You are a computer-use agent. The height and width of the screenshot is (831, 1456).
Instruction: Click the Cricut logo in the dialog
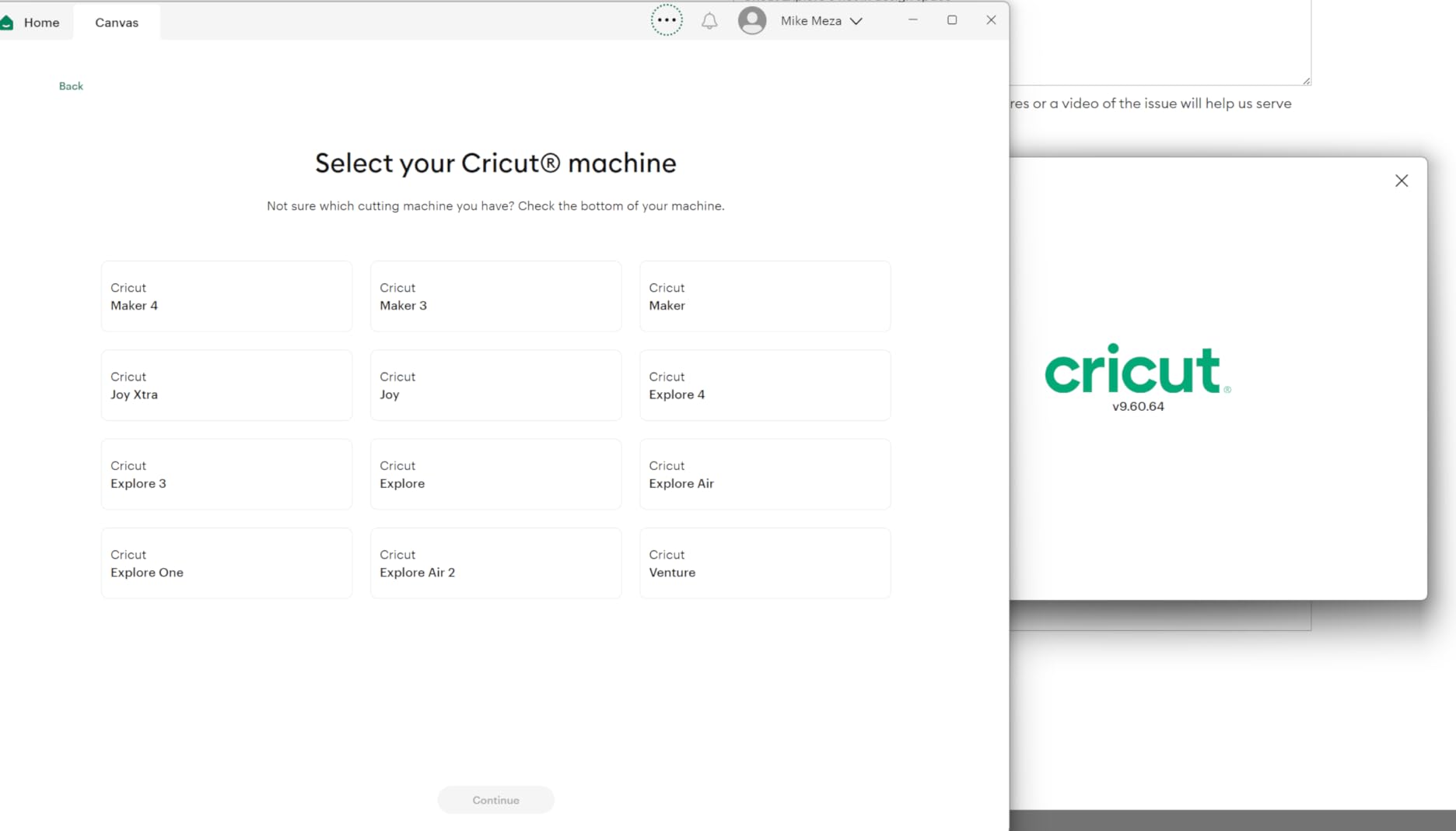1137,369
